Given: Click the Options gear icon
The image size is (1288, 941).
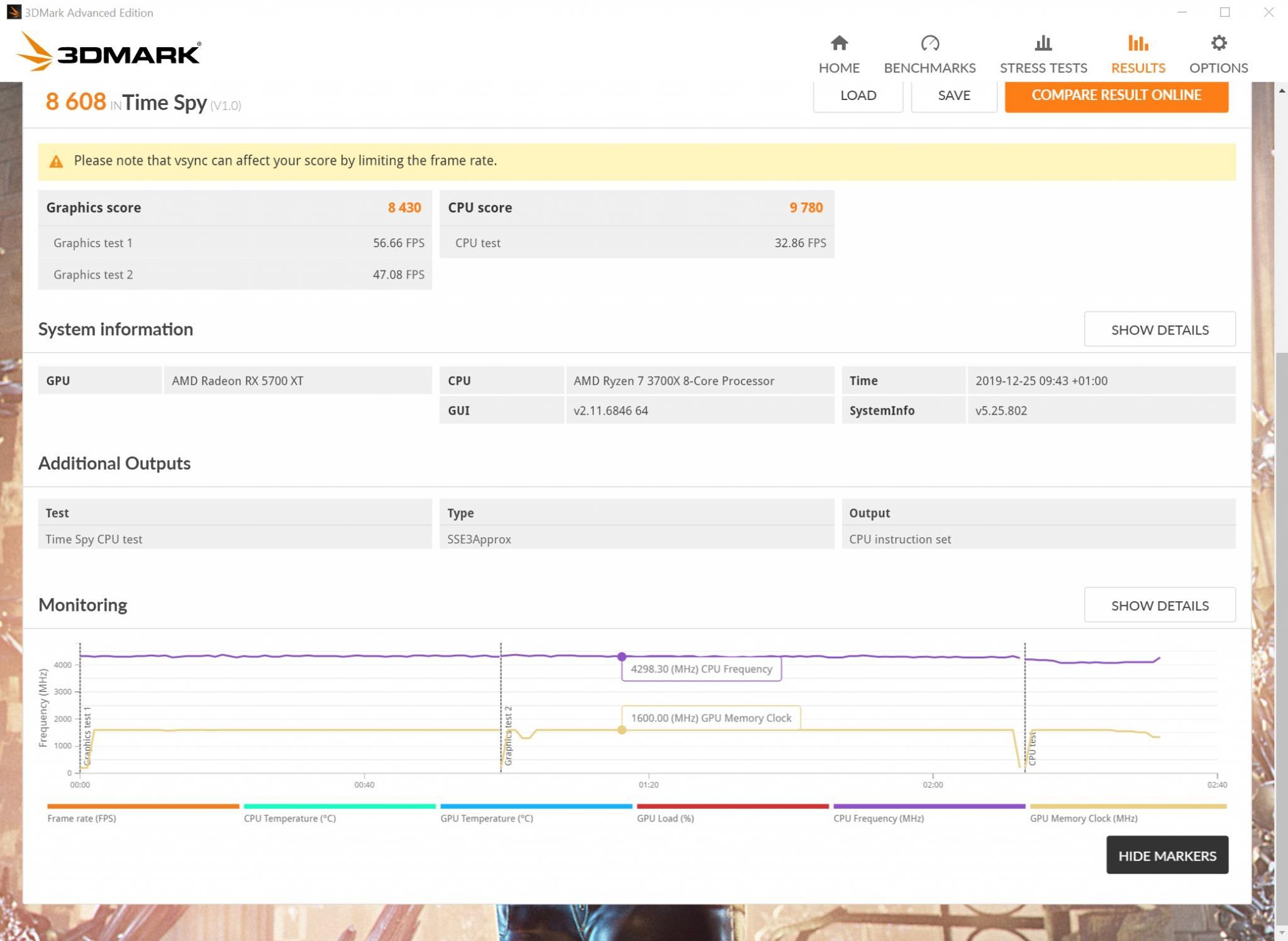Looking at the screenshot, I should click(x=1218, y=43).
